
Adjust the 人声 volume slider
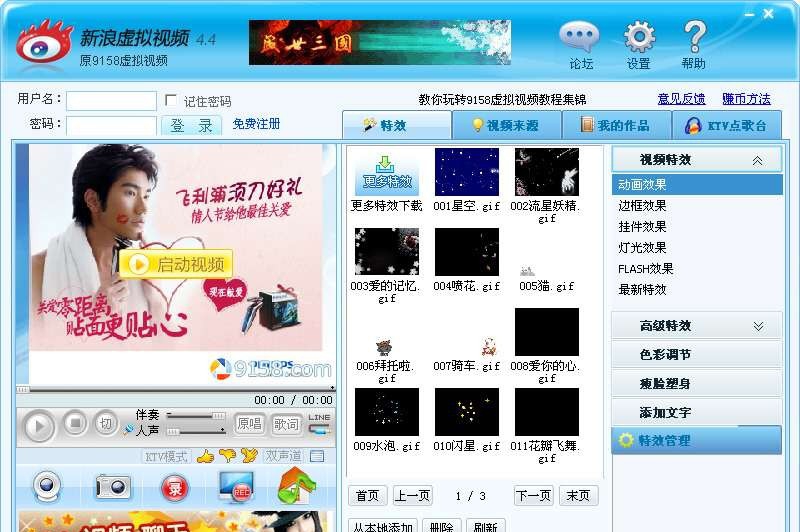[196, 432]
